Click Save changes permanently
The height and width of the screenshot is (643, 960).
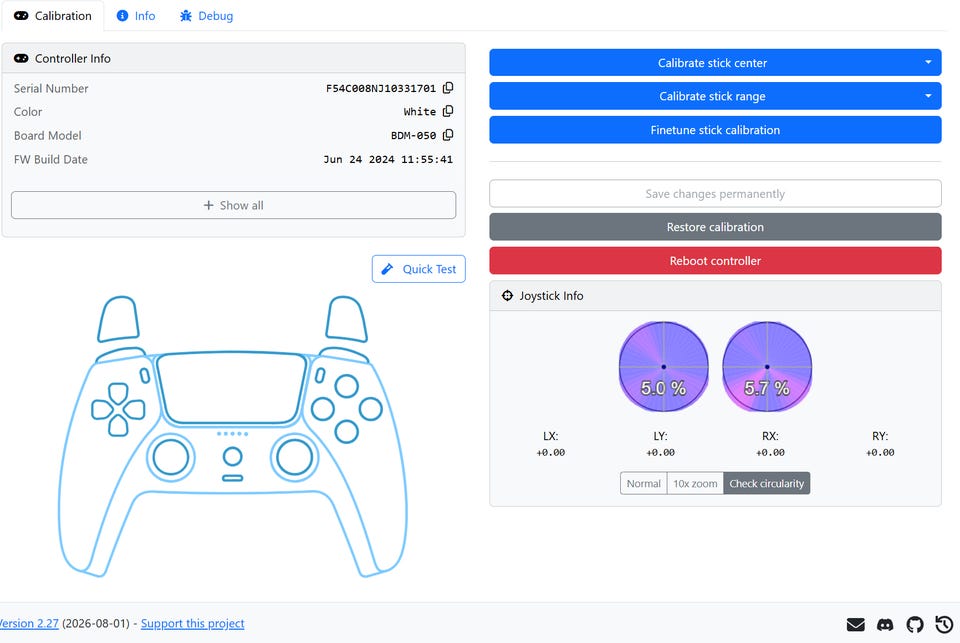715,194
